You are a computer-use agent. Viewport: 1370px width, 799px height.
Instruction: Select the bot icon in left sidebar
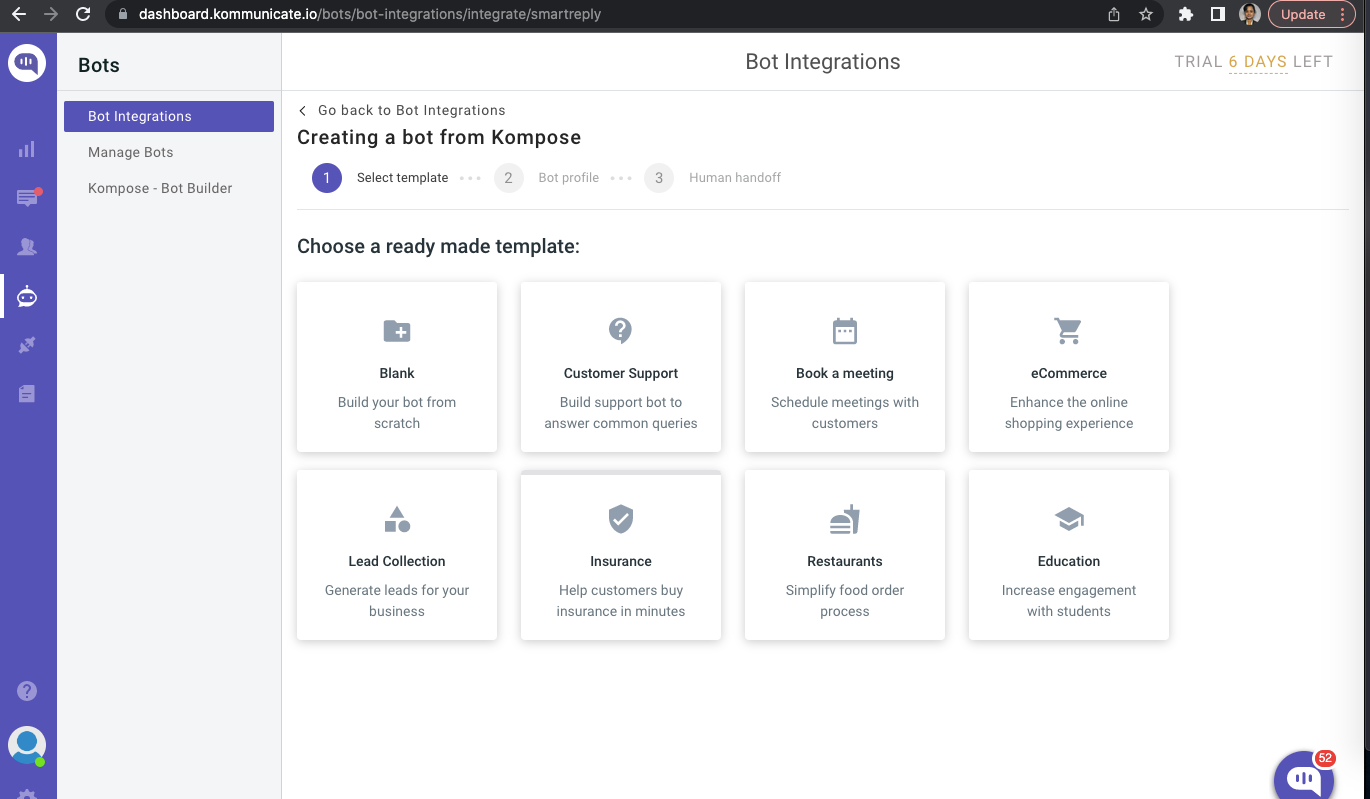27,296
